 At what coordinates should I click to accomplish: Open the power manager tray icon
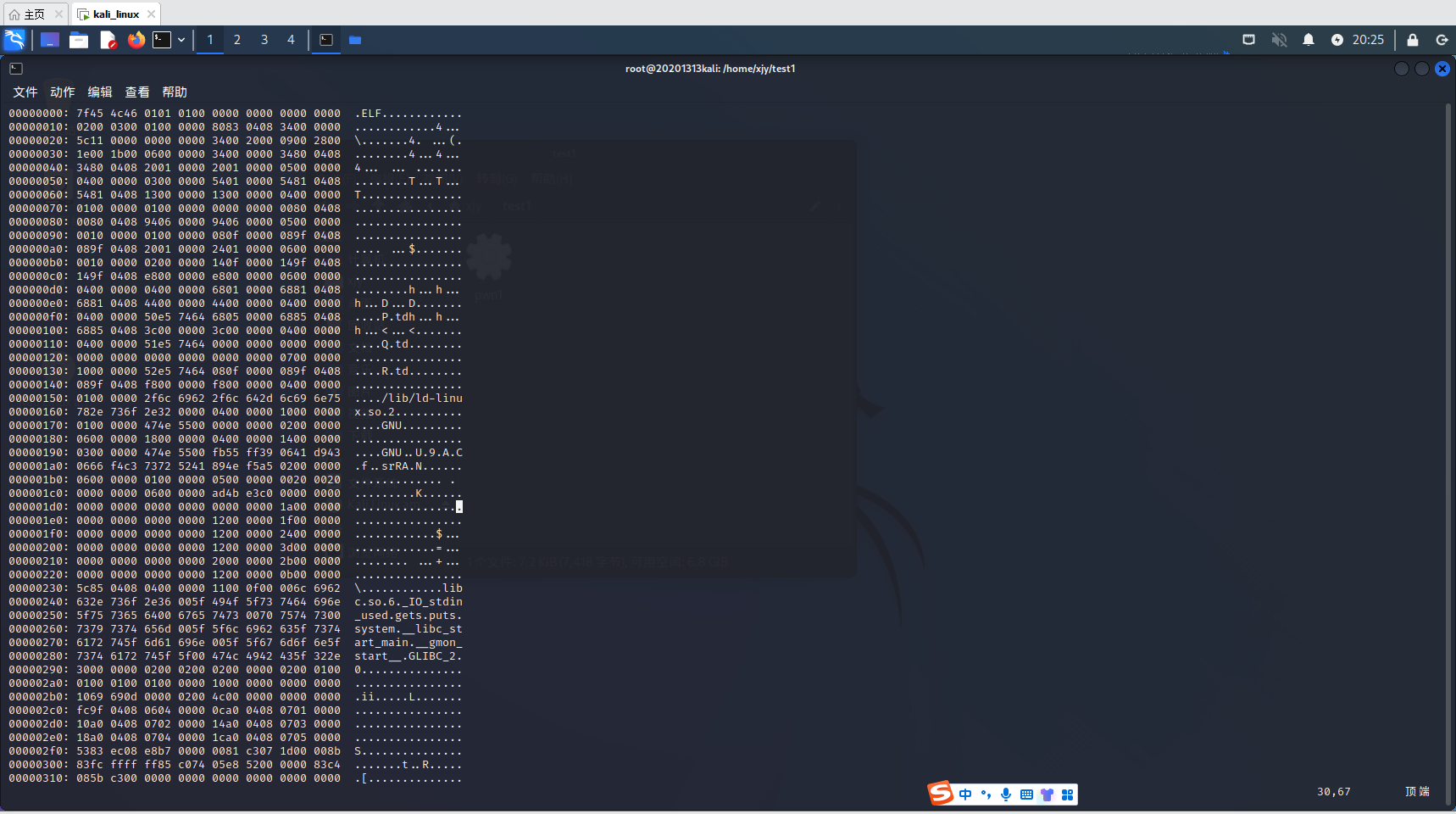1337,40
